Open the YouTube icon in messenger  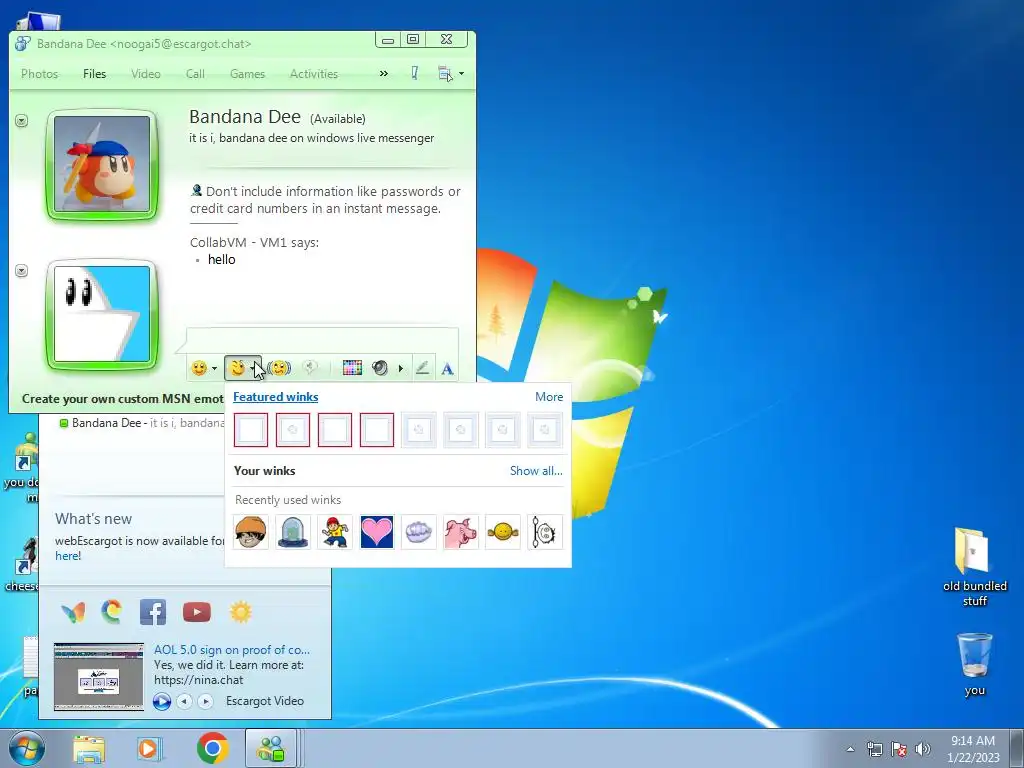click(197, 612)
